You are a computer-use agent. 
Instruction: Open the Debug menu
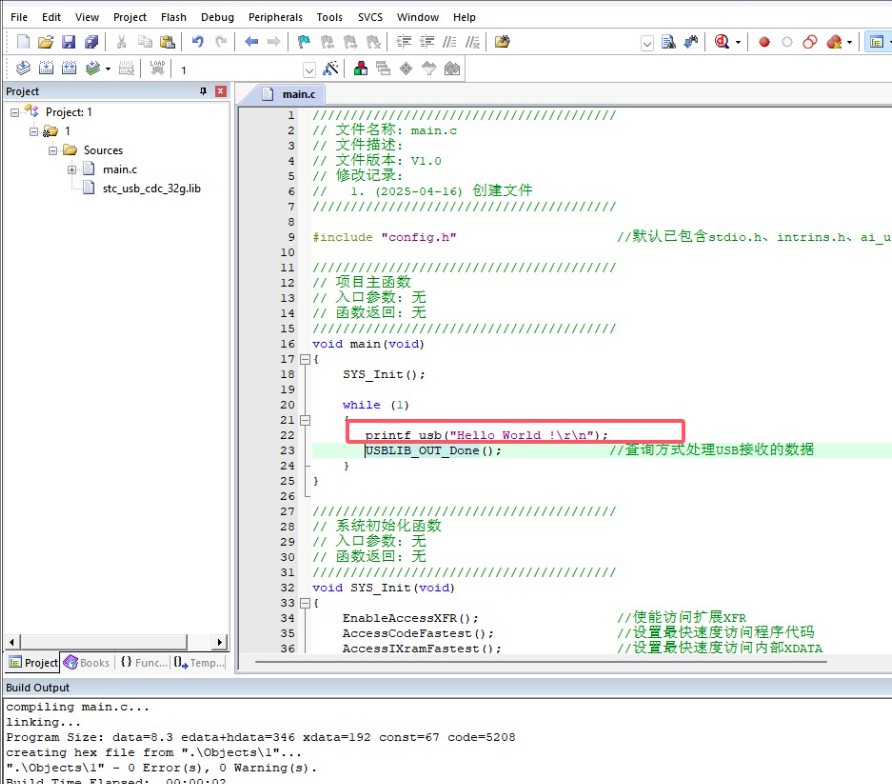(217, 17)
